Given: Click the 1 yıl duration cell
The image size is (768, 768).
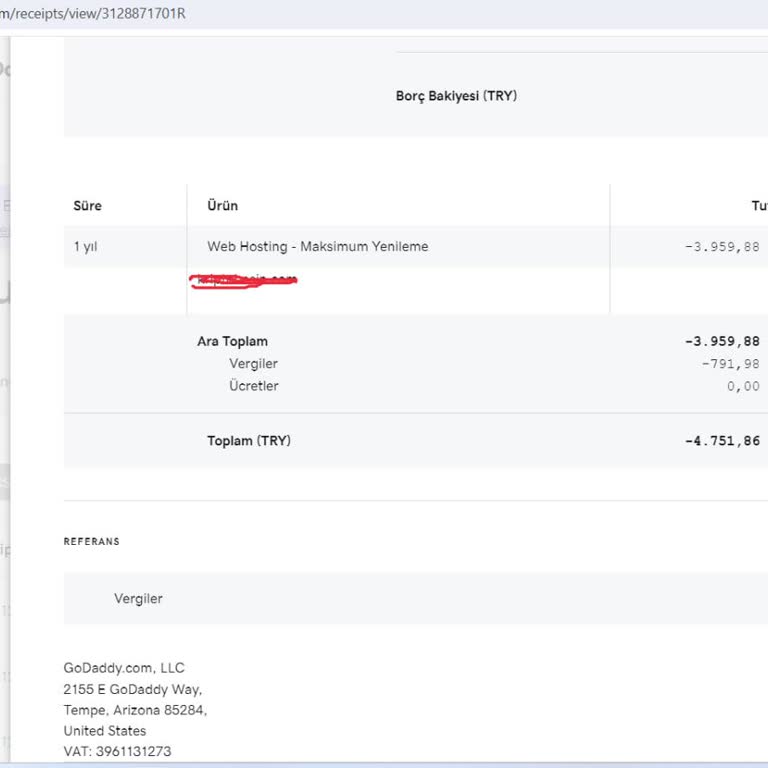Looking at the screenshot, I should 86,246.
